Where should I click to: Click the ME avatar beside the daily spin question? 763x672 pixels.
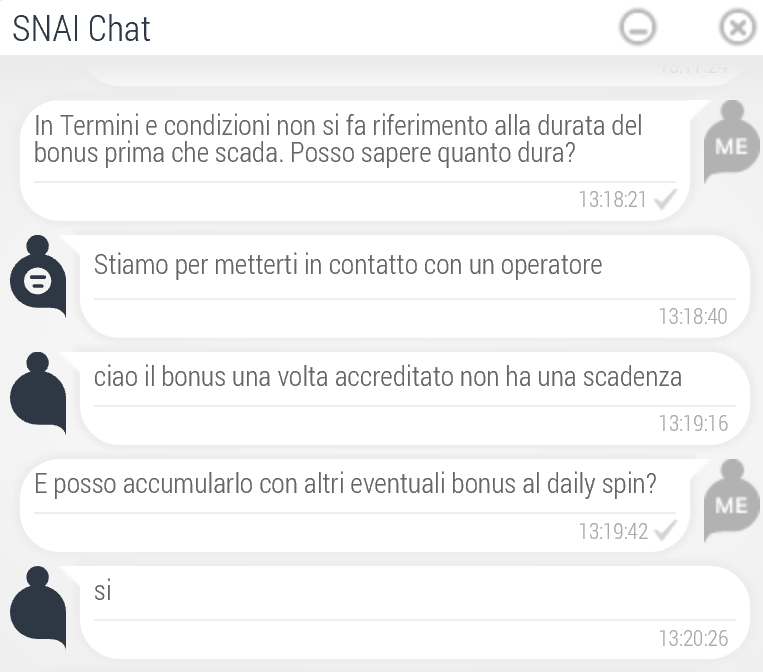coord(731,500)
